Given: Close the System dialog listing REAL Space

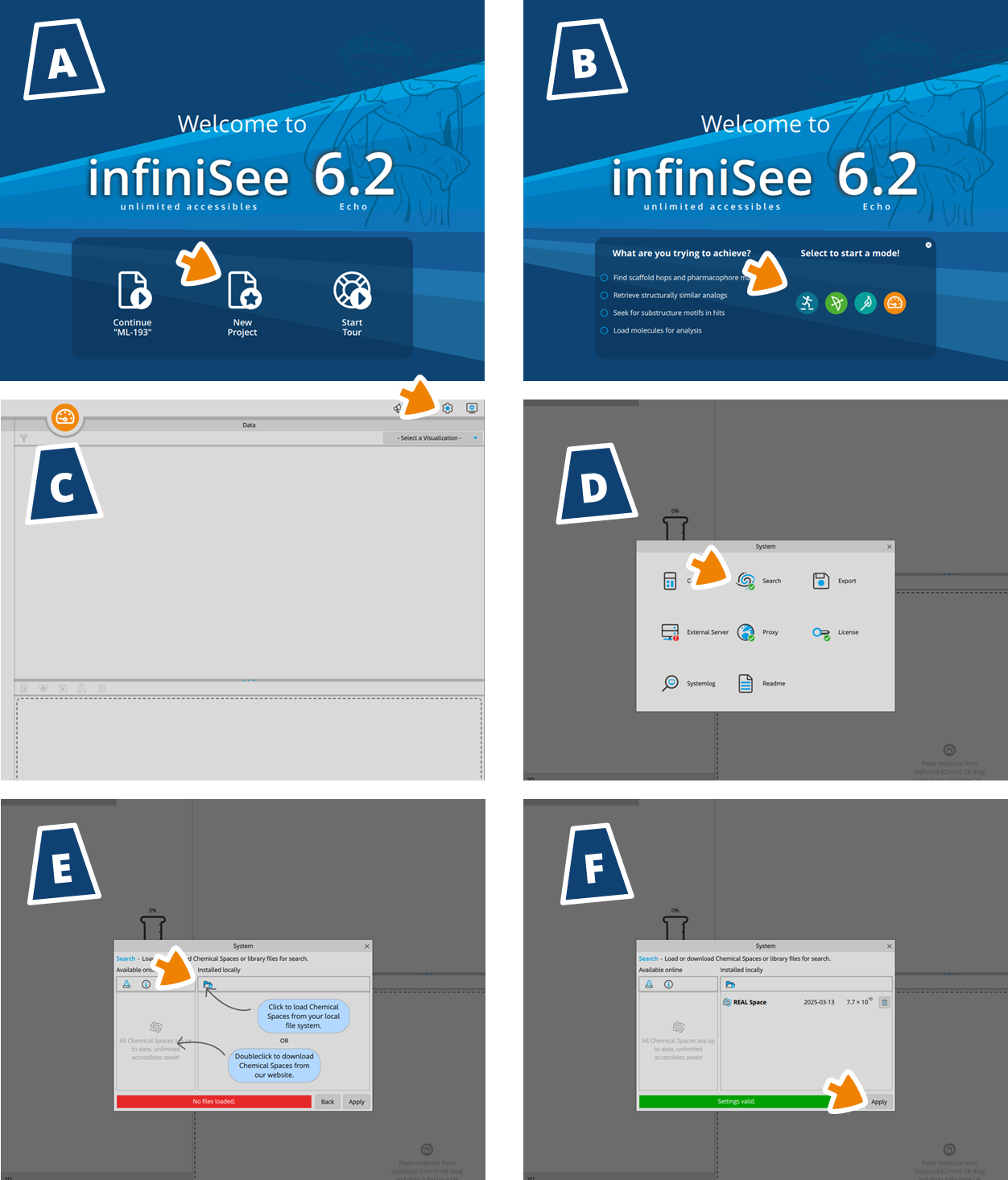Looking at the screenshot, I should coord(890,946).
